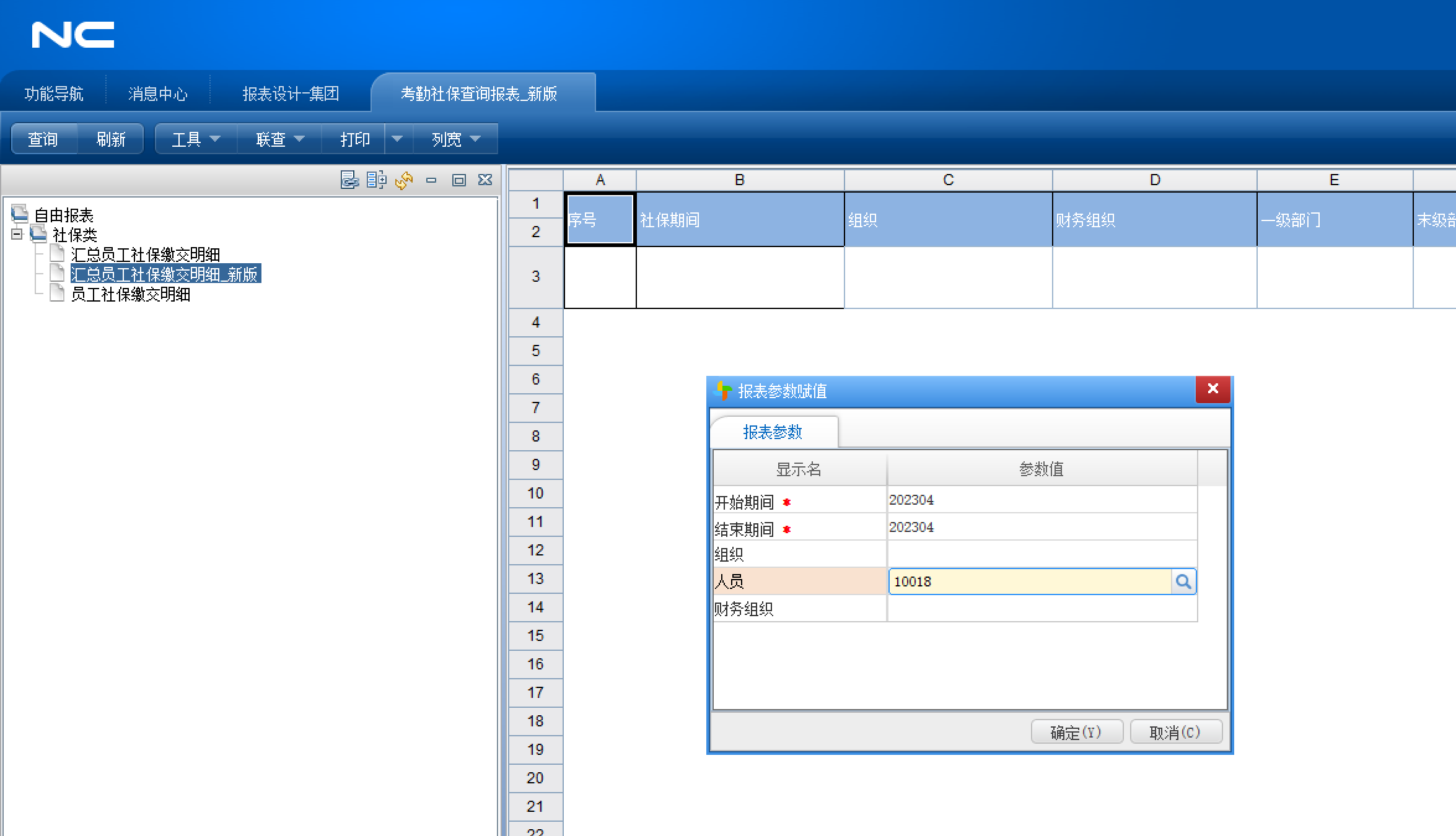Click the 打印 button
The image size is (1456, 836).
(355, 139)
